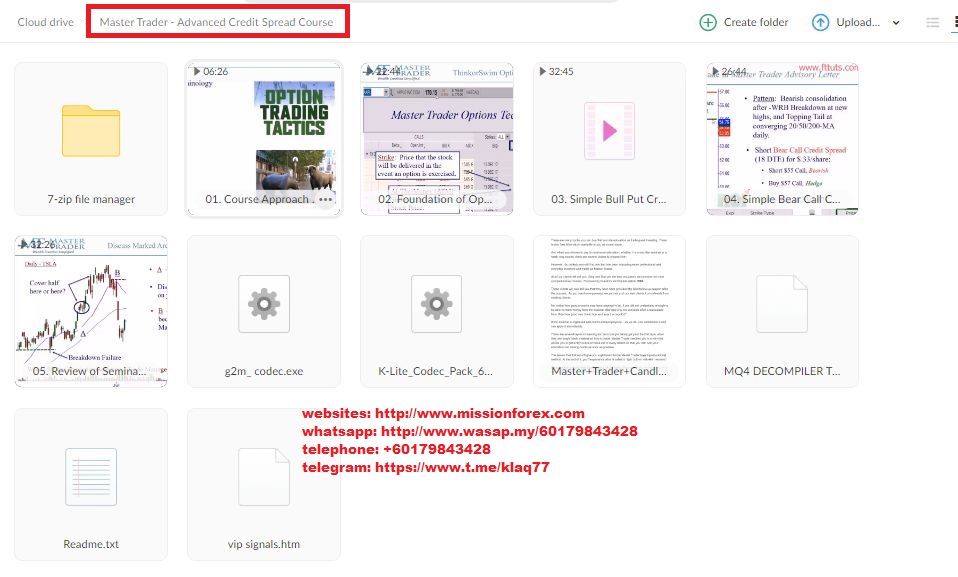Go back to Cloud drive breadcrumb
This screenshot has height=577, width=958.
point(46,22)
